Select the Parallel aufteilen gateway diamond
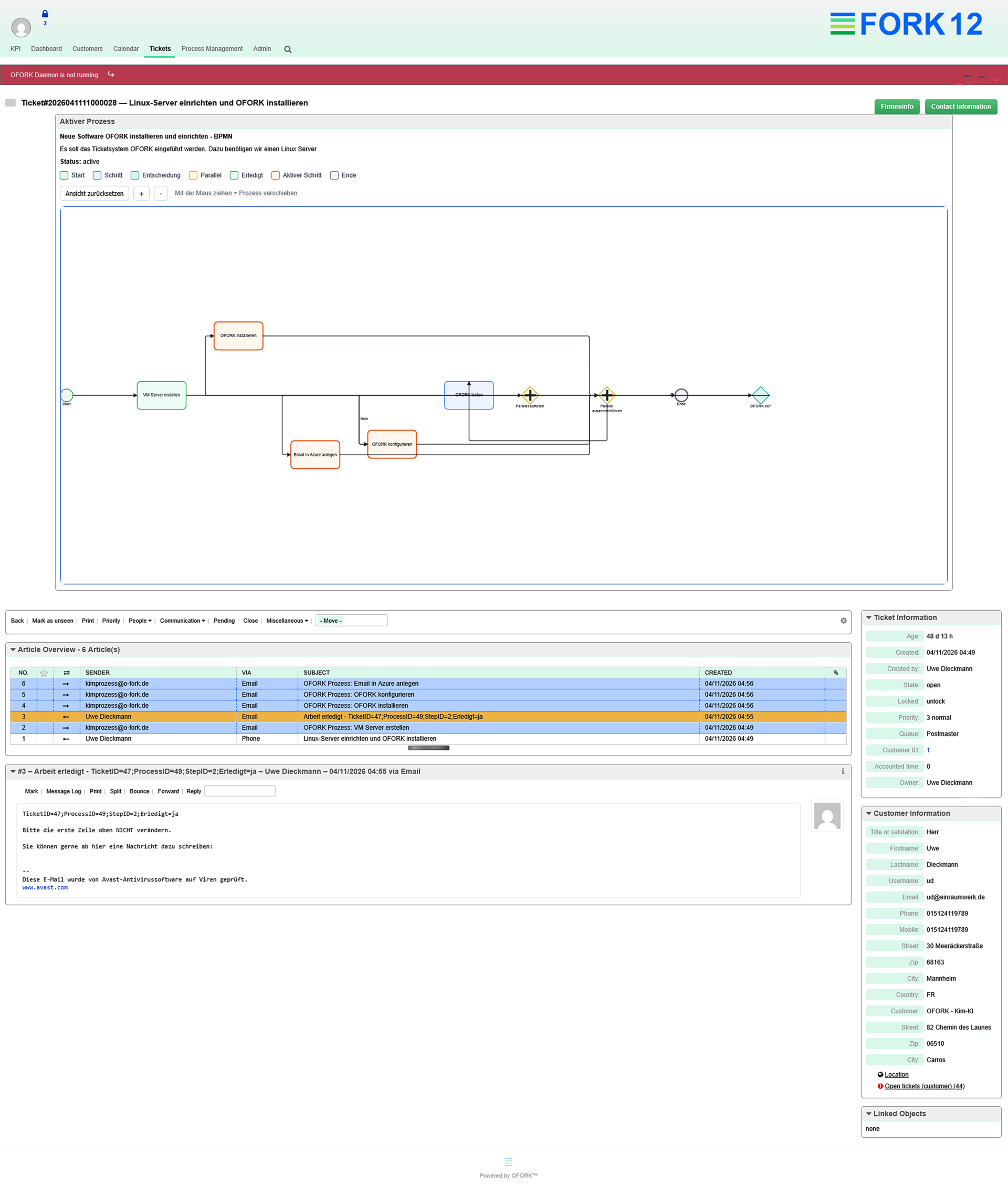 pyautogui.click(x=530, y=395)
